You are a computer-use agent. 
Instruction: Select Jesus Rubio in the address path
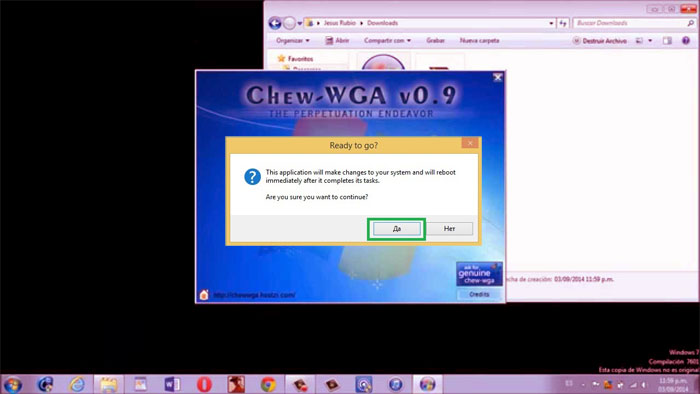click(340, 23)
